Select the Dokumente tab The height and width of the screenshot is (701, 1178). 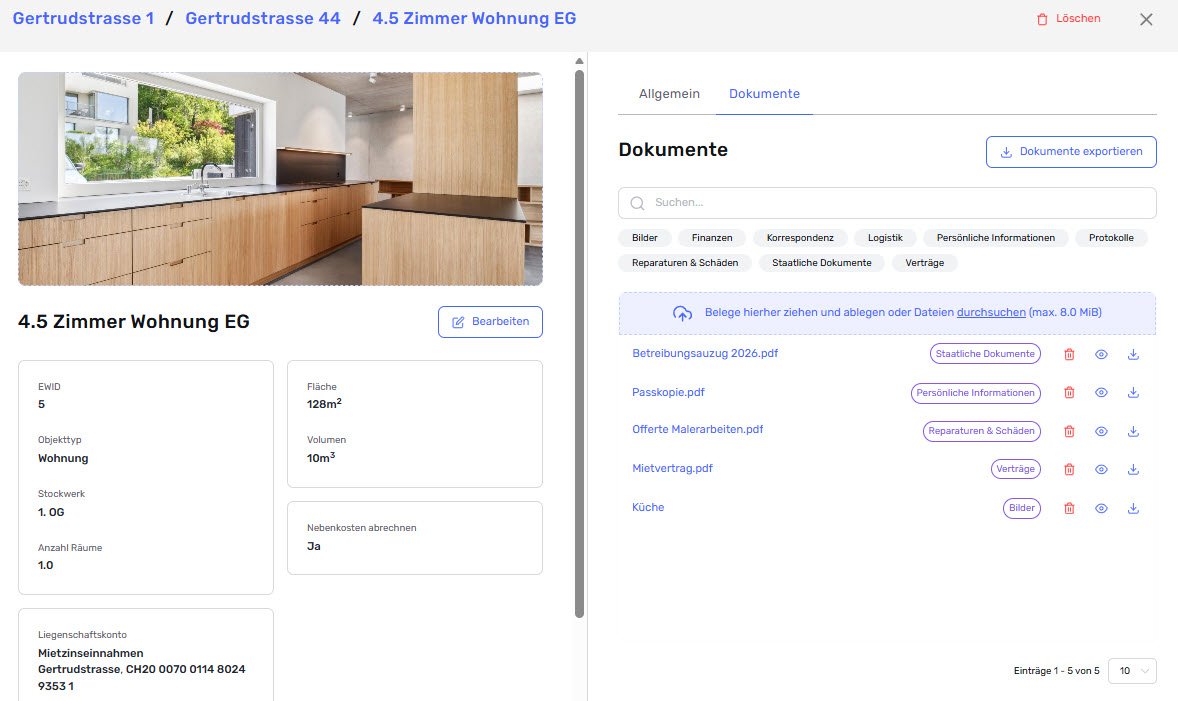point(764,94)
